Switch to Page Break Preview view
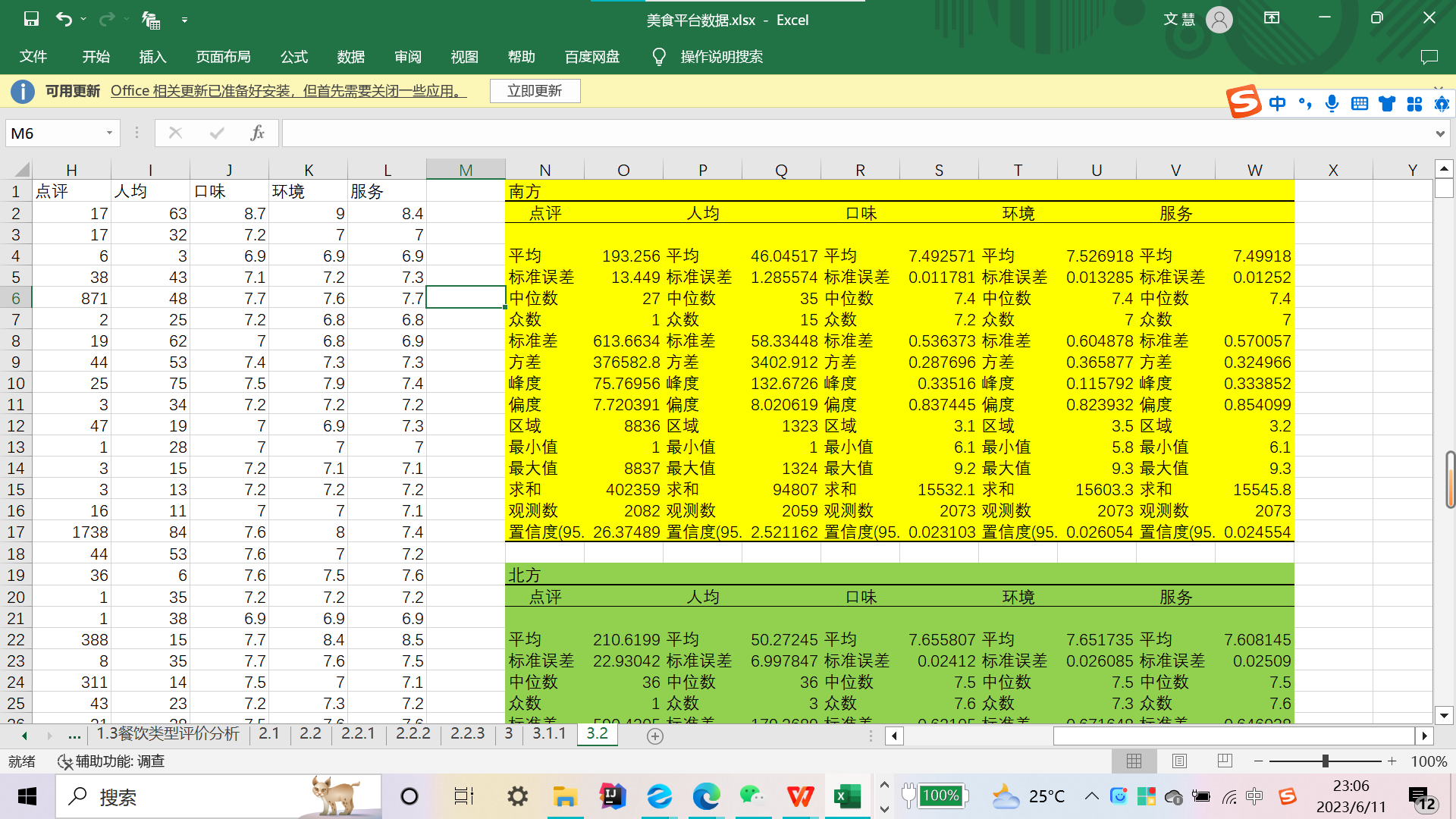 click(1224, 761)
